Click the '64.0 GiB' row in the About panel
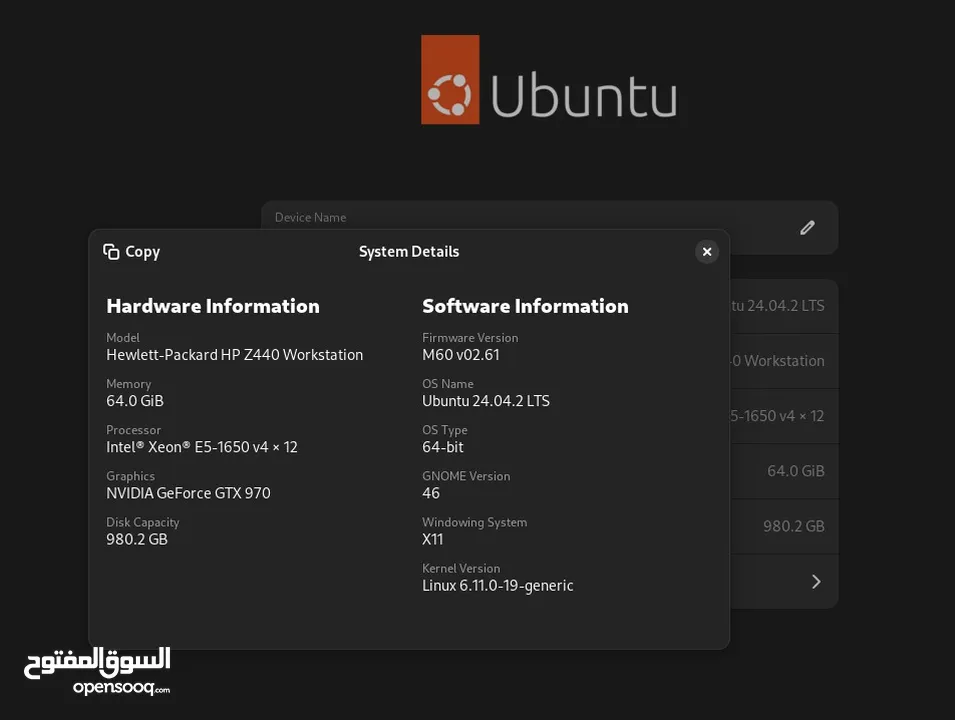Viewport: 955px width, 720px height. click(784, 471)
